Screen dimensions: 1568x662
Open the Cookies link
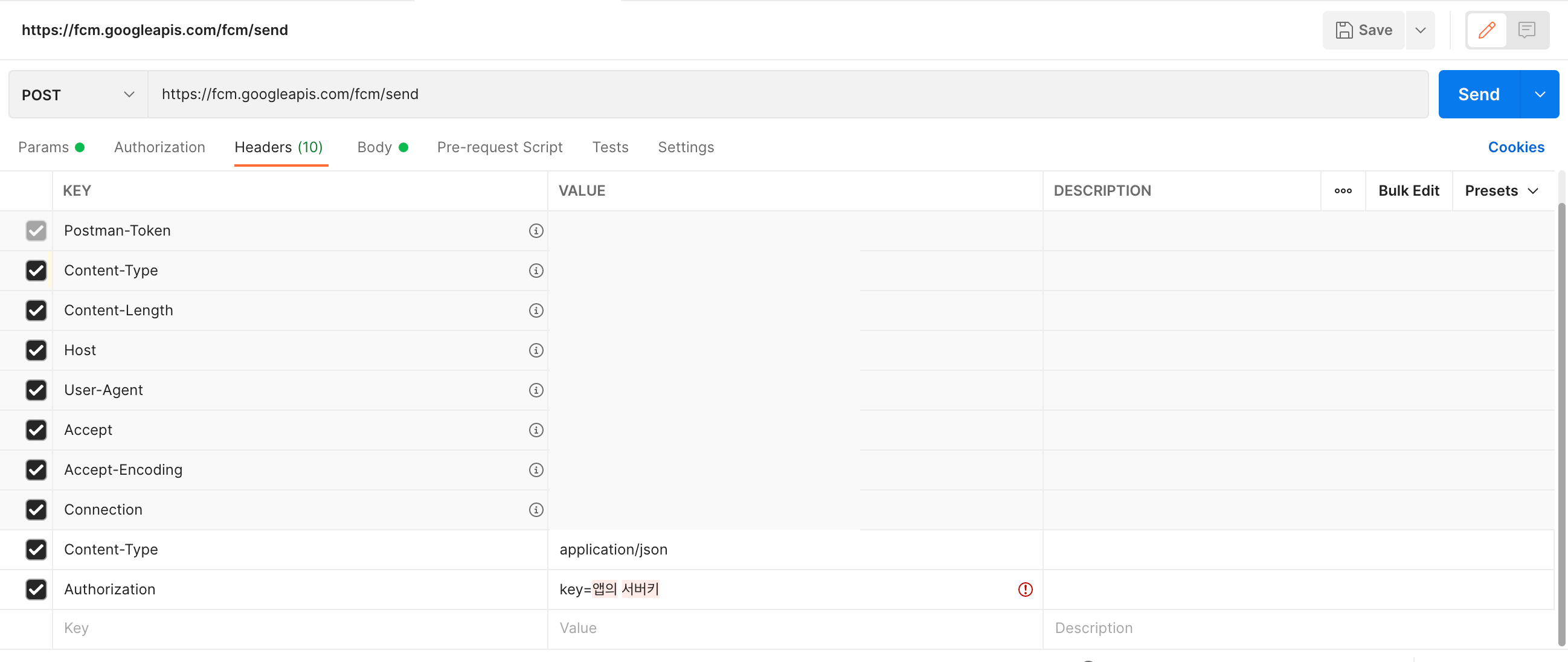[x=1515, y=147]
